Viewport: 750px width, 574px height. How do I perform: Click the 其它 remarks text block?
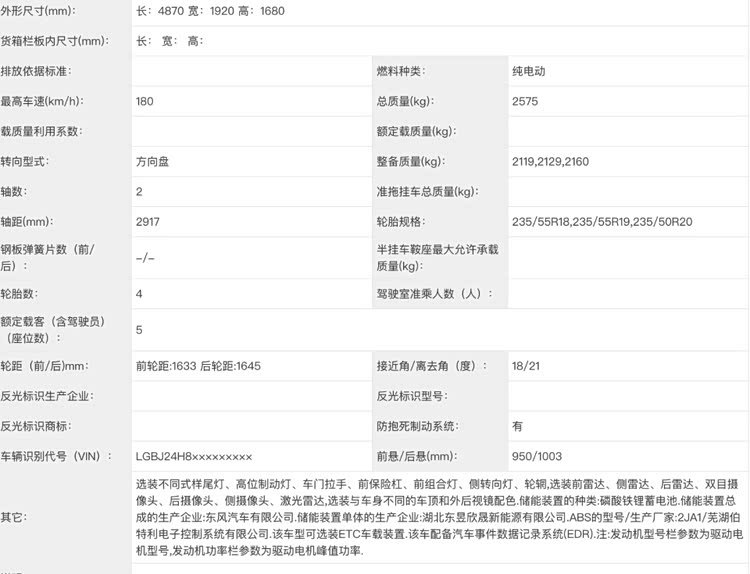coord(440,517)
